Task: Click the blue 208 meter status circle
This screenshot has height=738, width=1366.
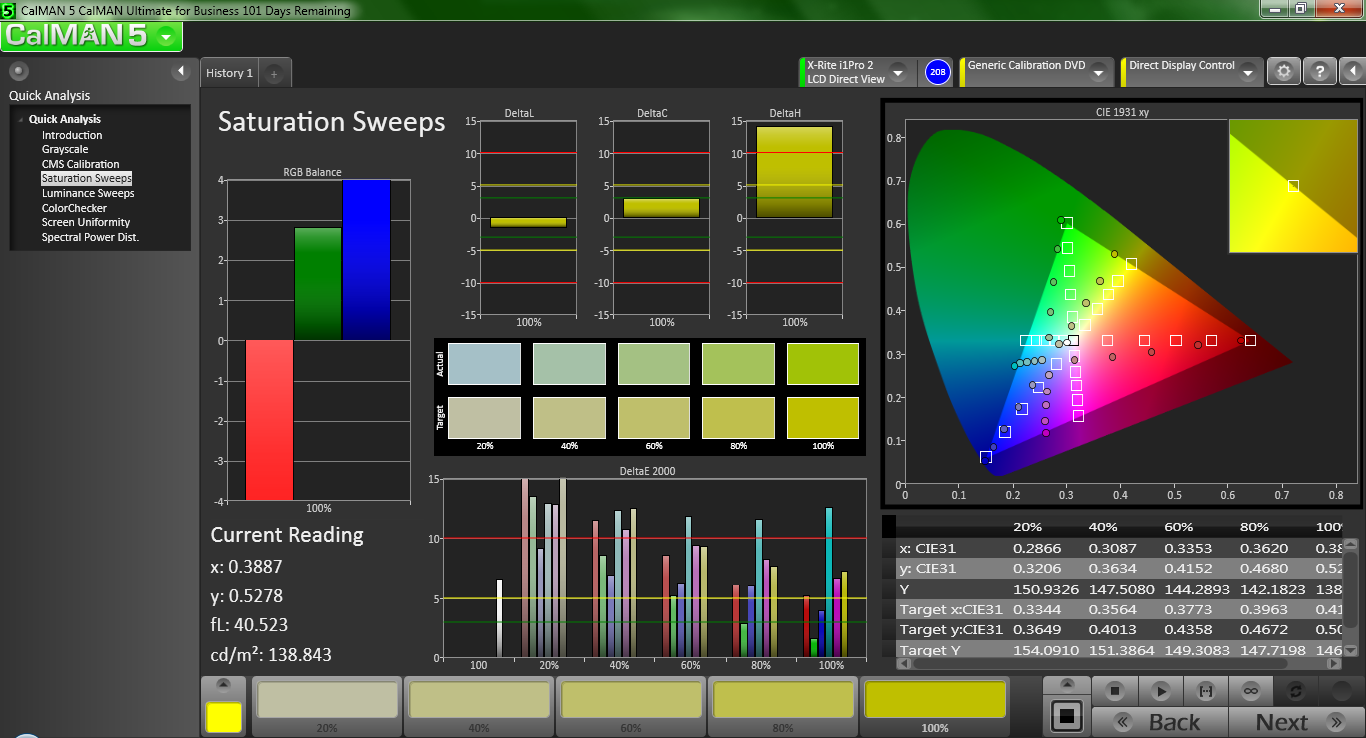Action: pos(937,72)
